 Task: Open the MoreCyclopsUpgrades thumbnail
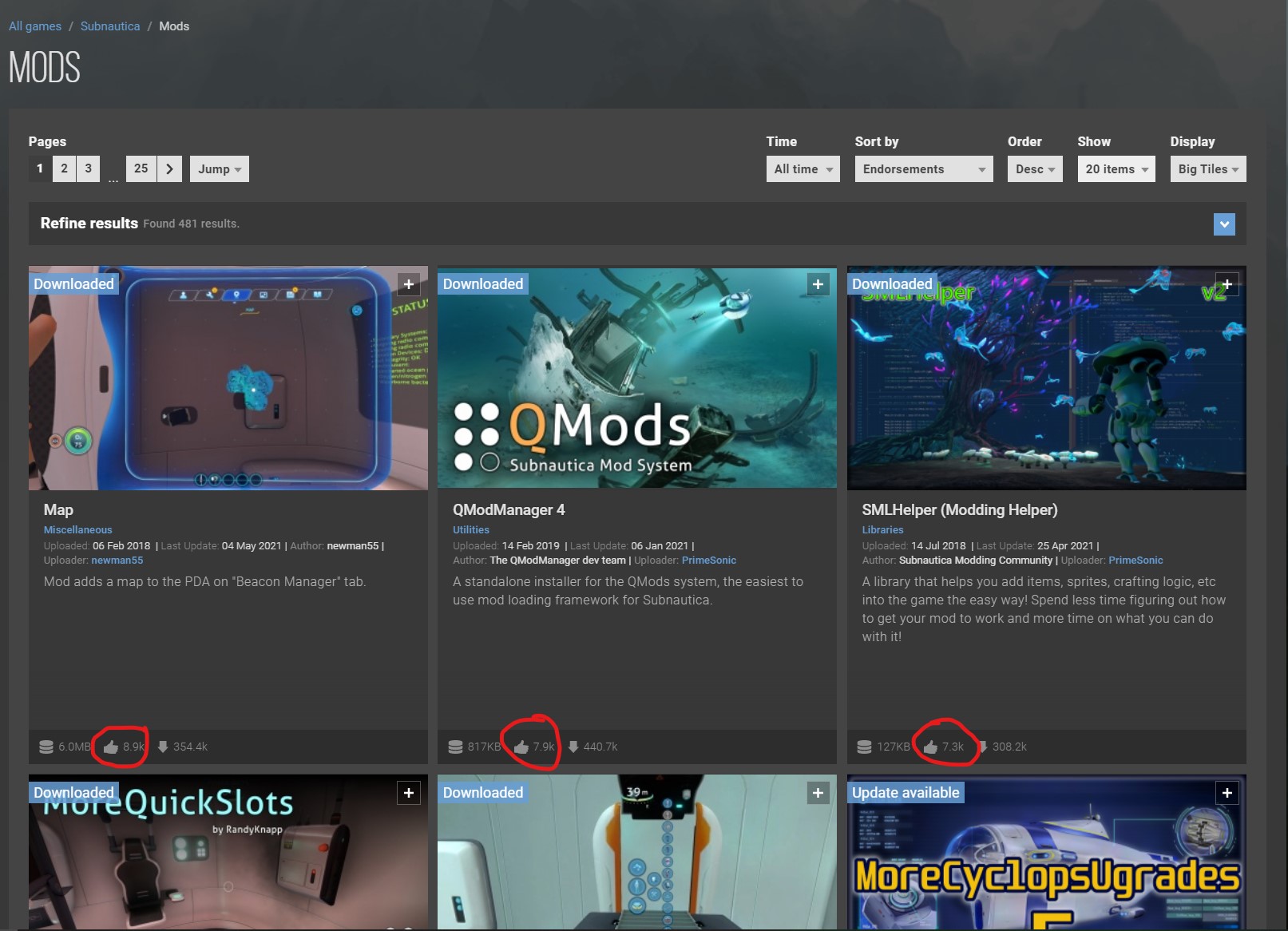tap(1047, 853)
